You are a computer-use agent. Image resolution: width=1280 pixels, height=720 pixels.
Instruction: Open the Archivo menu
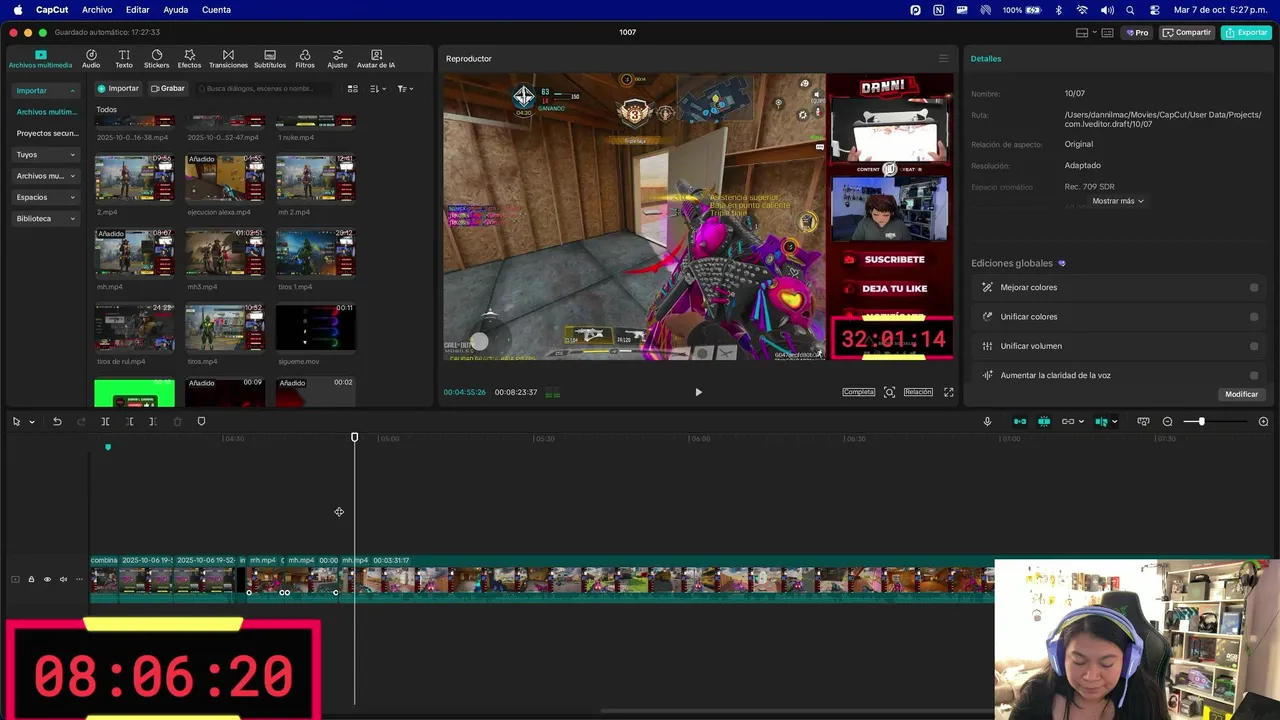97,10
